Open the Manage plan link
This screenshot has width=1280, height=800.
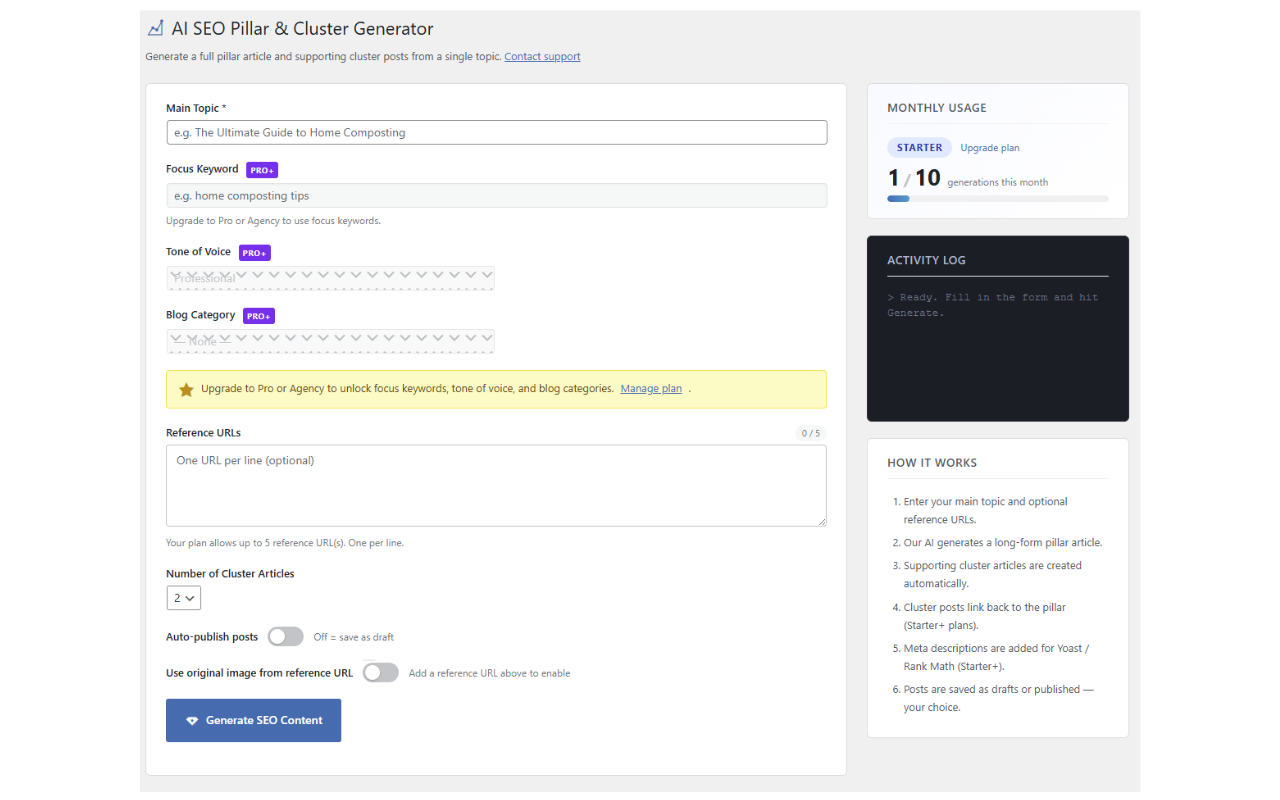click(x=651, y=388)
